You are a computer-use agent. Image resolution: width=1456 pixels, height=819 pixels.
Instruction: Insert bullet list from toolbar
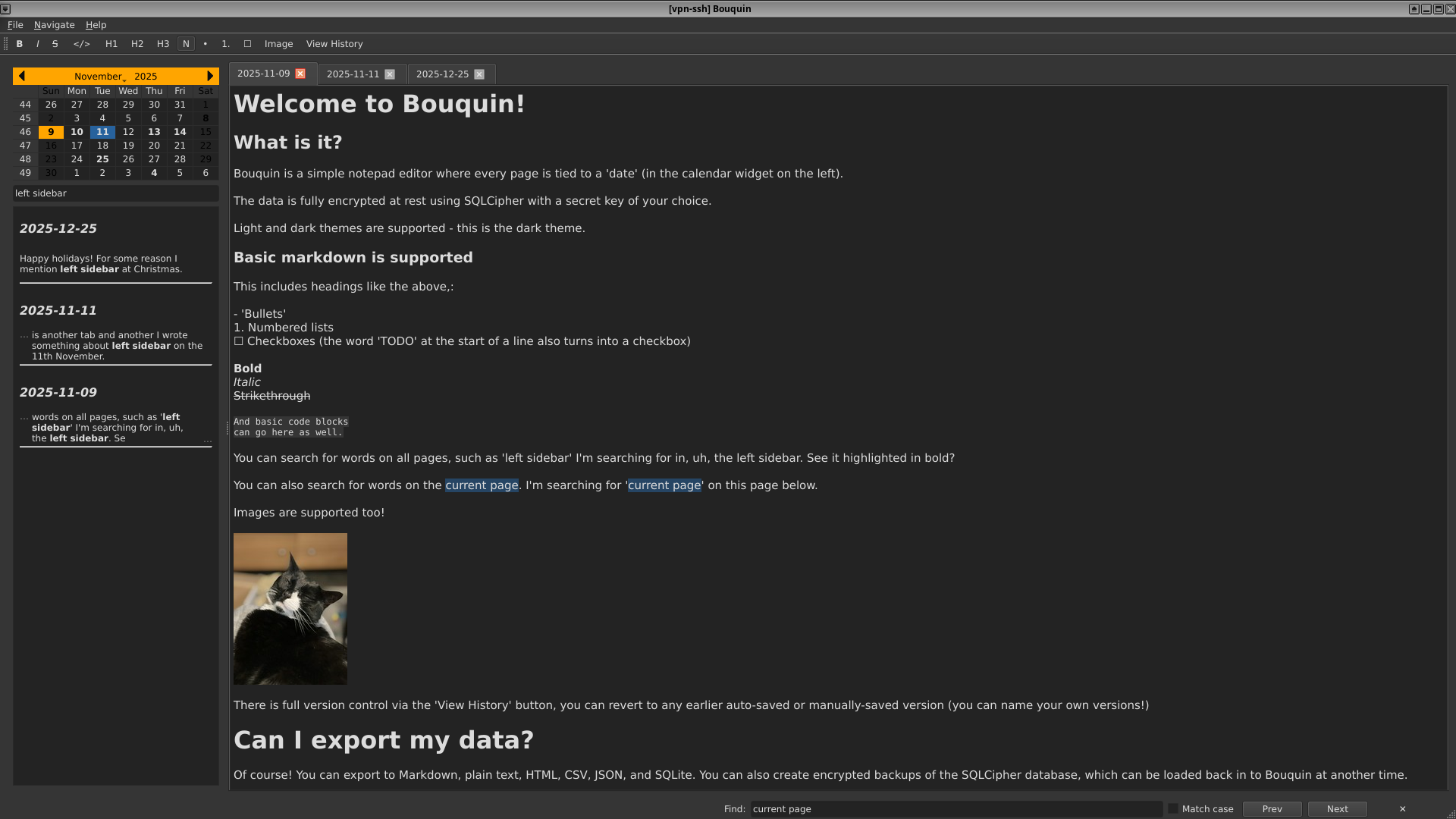[205, 44]
